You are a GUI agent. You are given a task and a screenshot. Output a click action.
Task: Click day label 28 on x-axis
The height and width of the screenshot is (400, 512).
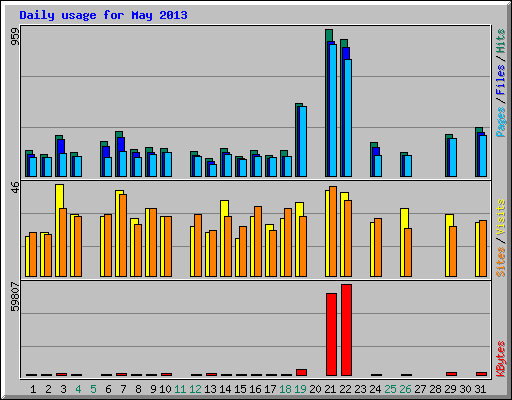coord(435,389)
